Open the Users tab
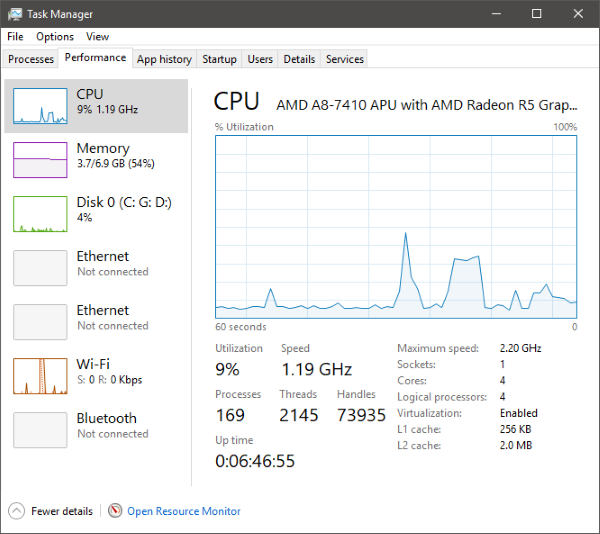 point(260,59)
